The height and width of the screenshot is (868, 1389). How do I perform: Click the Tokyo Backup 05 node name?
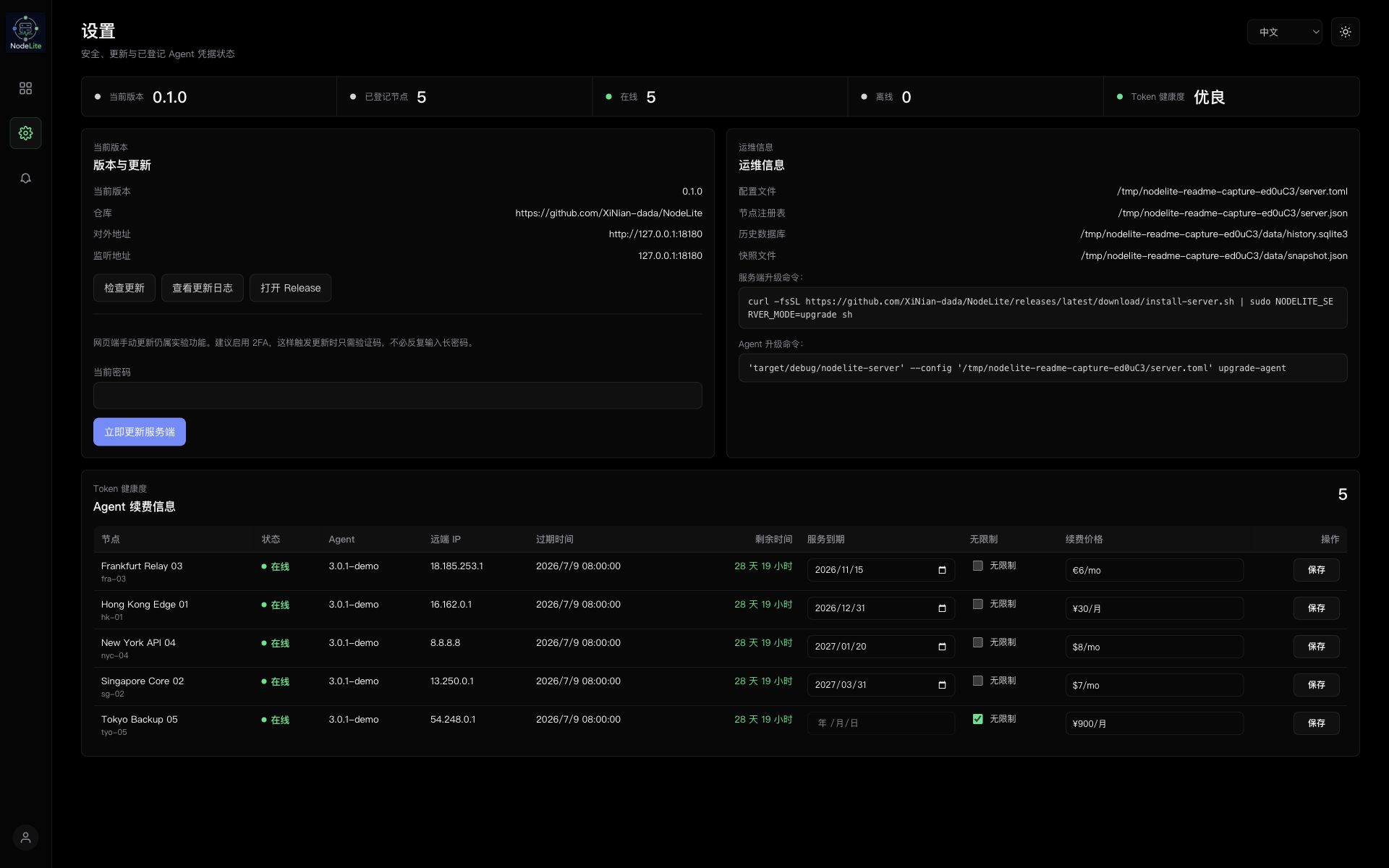coord(139,720)
